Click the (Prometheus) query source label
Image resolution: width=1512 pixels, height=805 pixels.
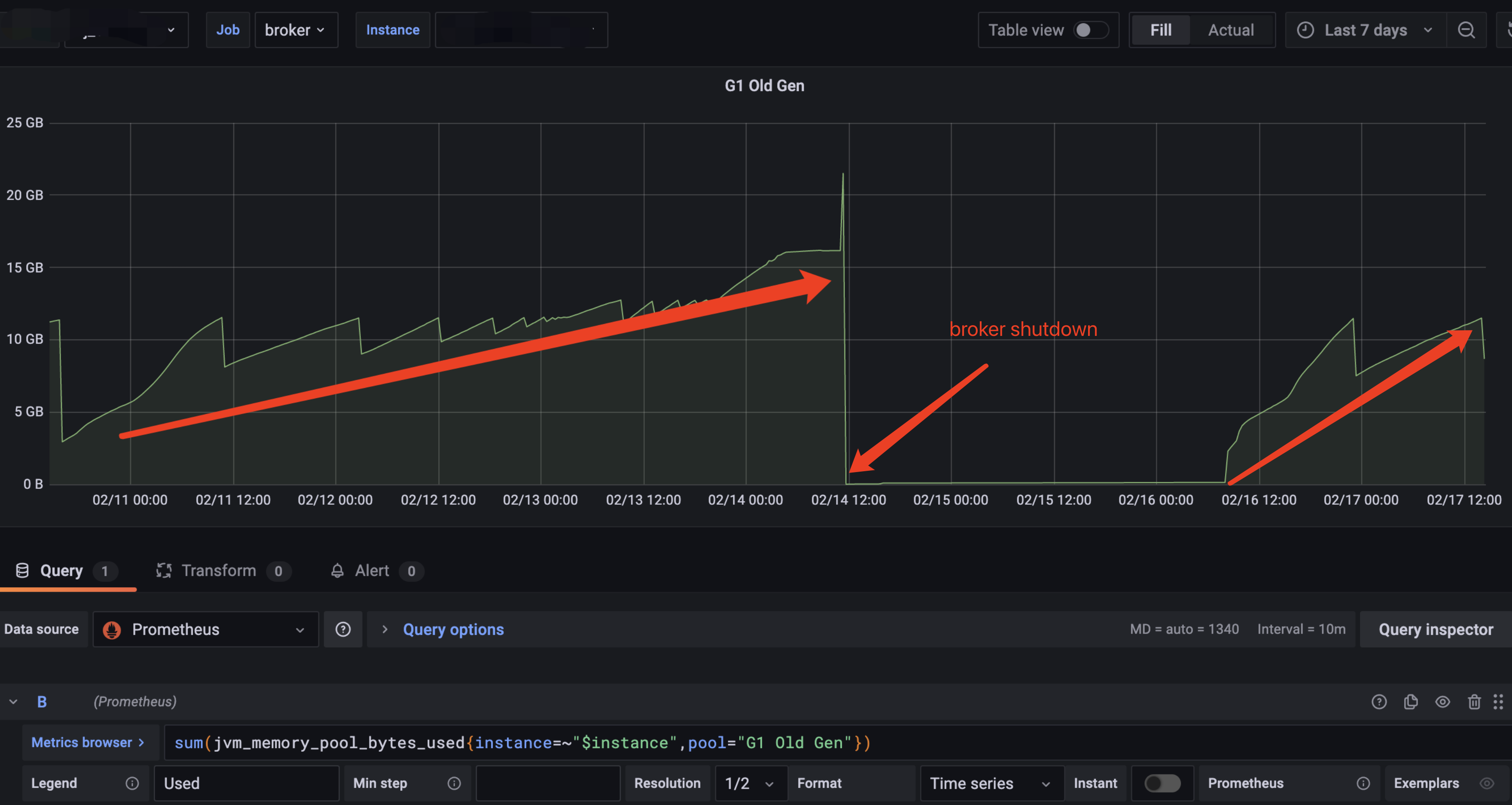pyautogui.click(x=135, y=701)
